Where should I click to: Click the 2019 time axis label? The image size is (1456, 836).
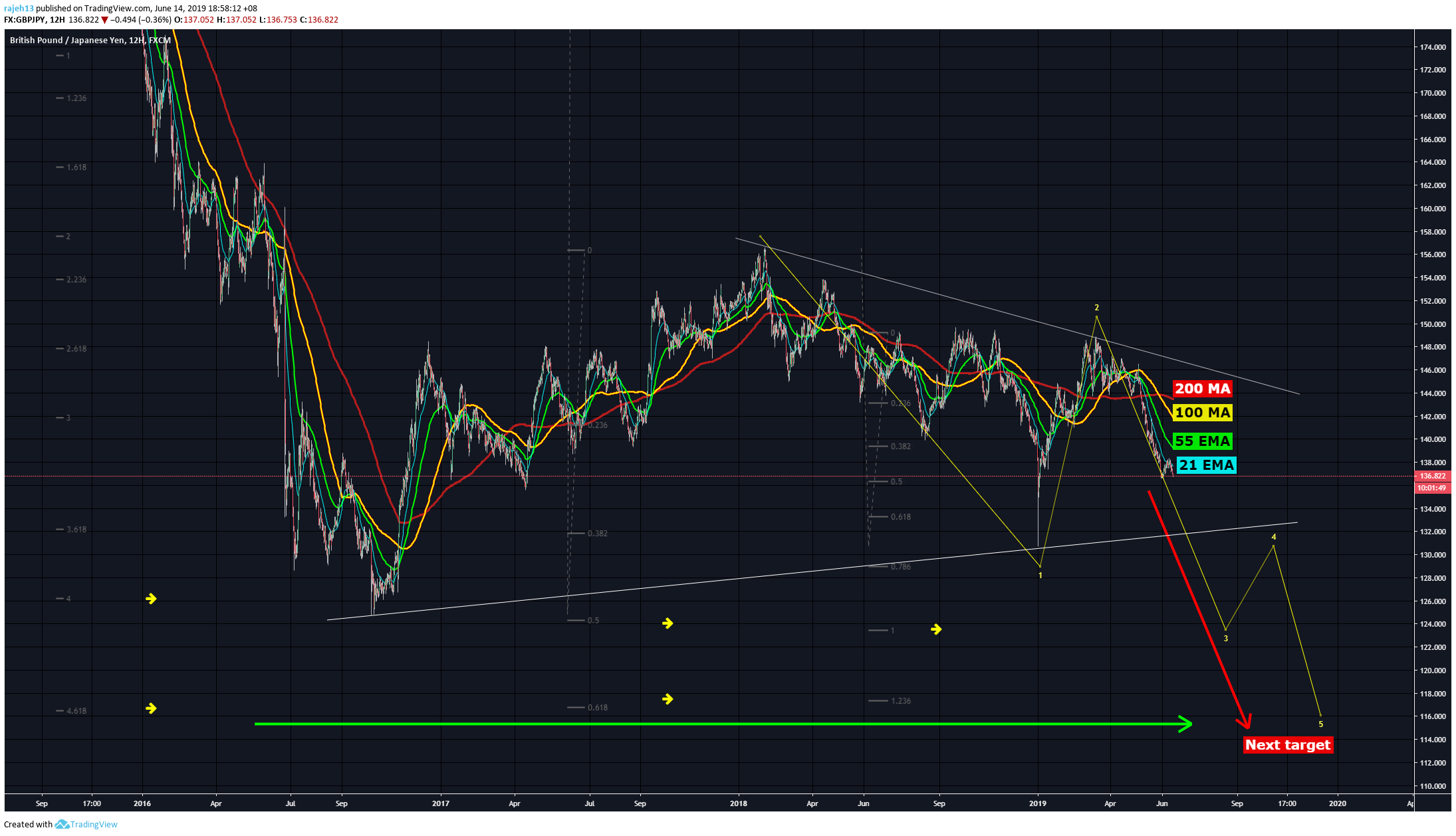[x=1038, y=803]
